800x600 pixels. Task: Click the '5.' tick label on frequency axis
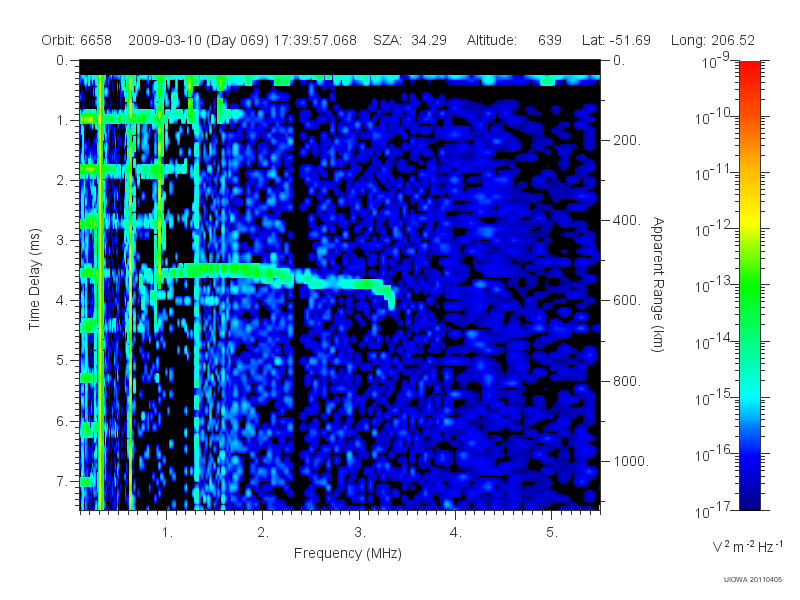coord(552,533)
